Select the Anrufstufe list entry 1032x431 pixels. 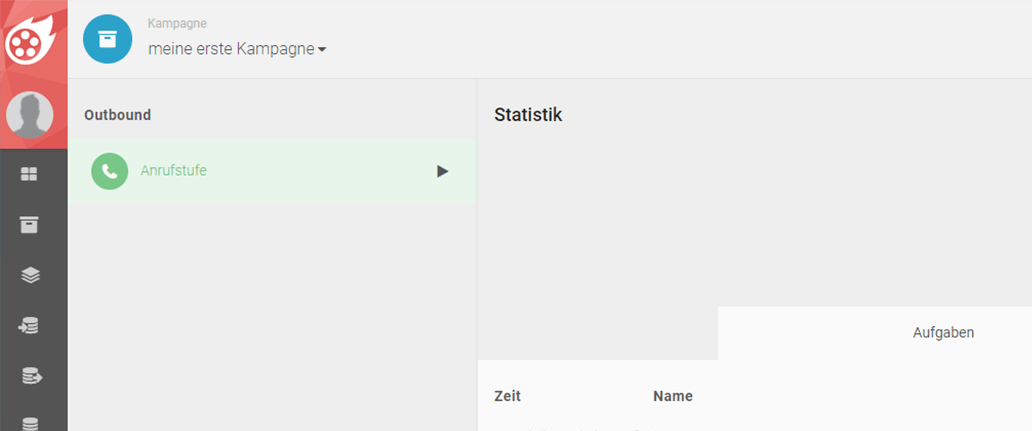272,171
